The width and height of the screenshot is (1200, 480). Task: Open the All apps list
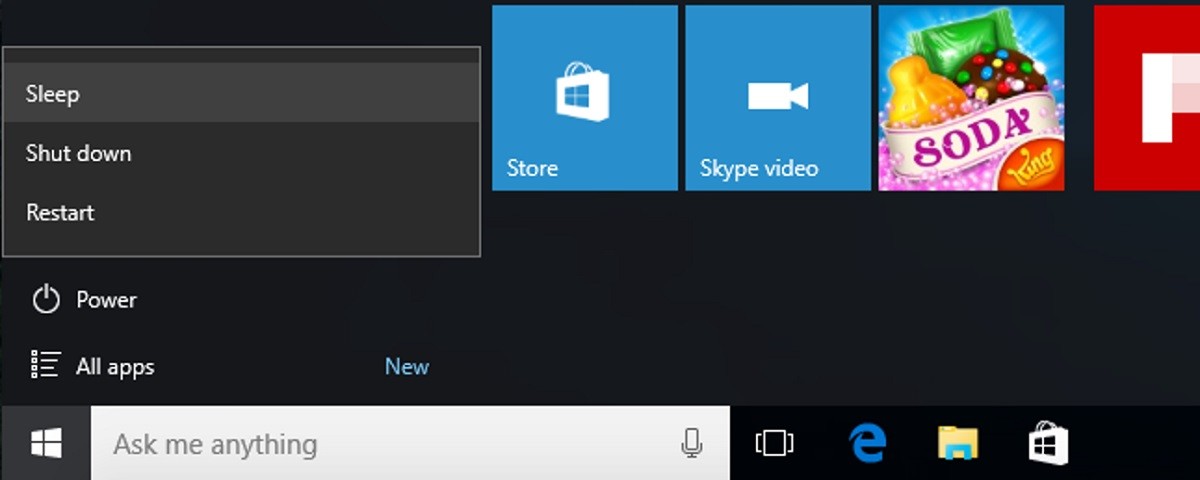coord(92,367)
